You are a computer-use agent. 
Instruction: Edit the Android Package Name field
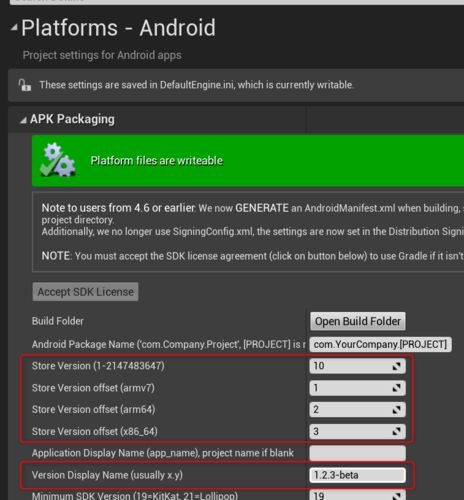coord(380,344)
